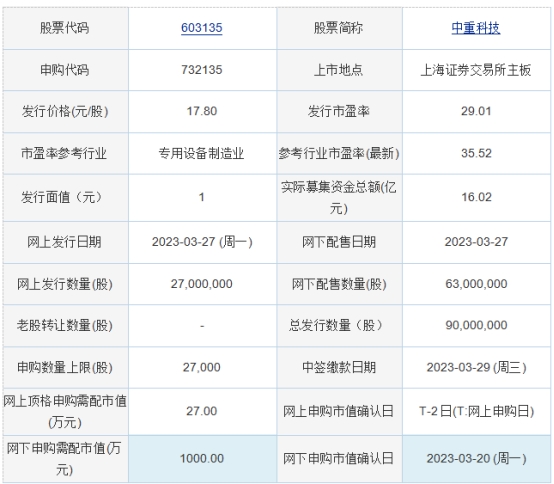Select the 申购数量上限 value 27,000
554x484 pixels.
point(202,368)
